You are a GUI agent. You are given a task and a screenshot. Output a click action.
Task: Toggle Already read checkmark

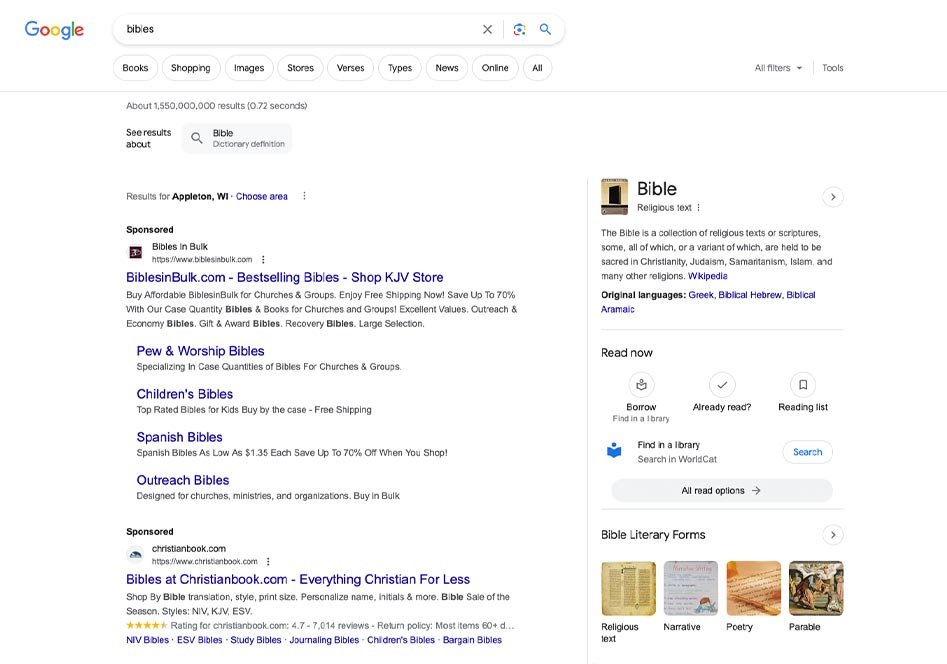point(722,384)
